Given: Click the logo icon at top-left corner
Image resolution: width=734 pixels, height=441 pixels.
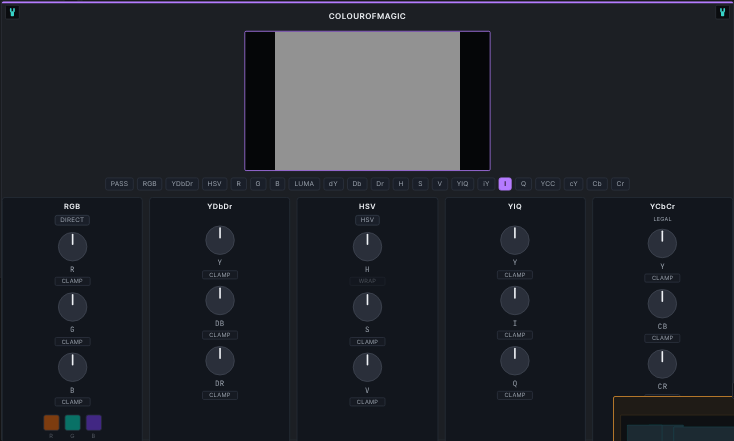Looking at the screenshot, I should point(12,13).
